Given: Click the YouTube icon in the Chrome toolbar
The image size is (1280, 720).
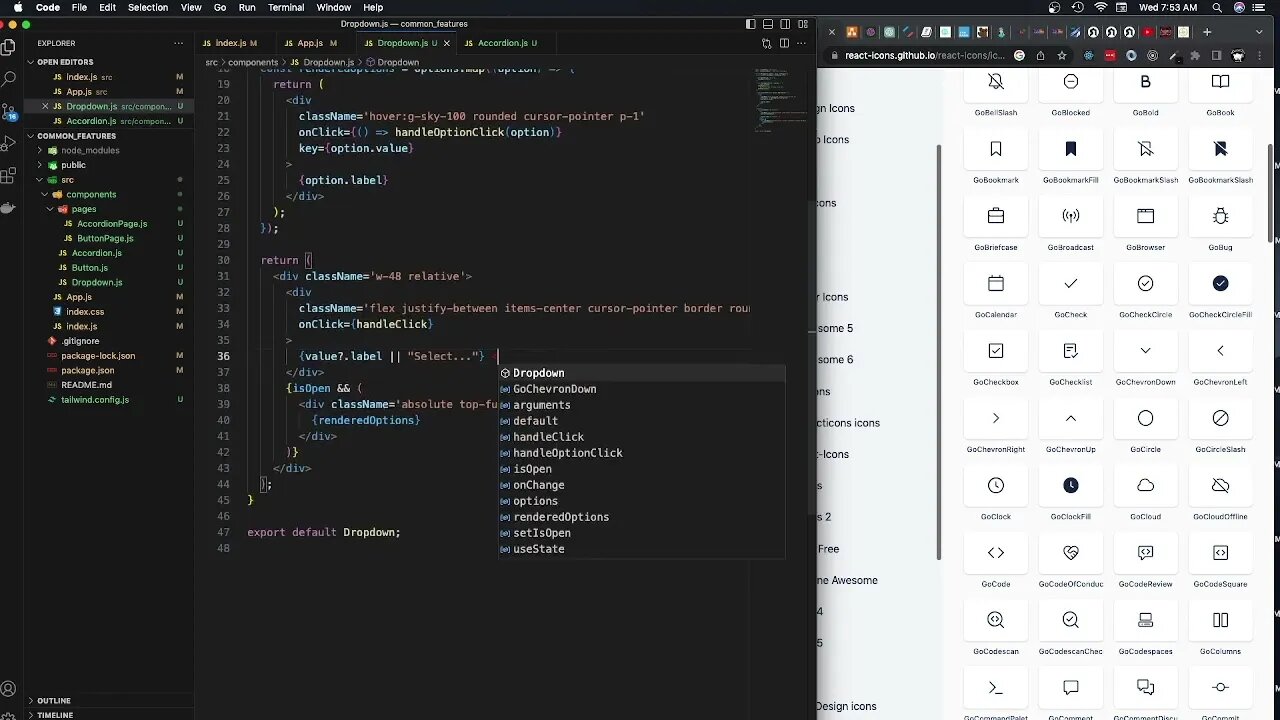Looking at the screenshot, I should point(1147,31).
